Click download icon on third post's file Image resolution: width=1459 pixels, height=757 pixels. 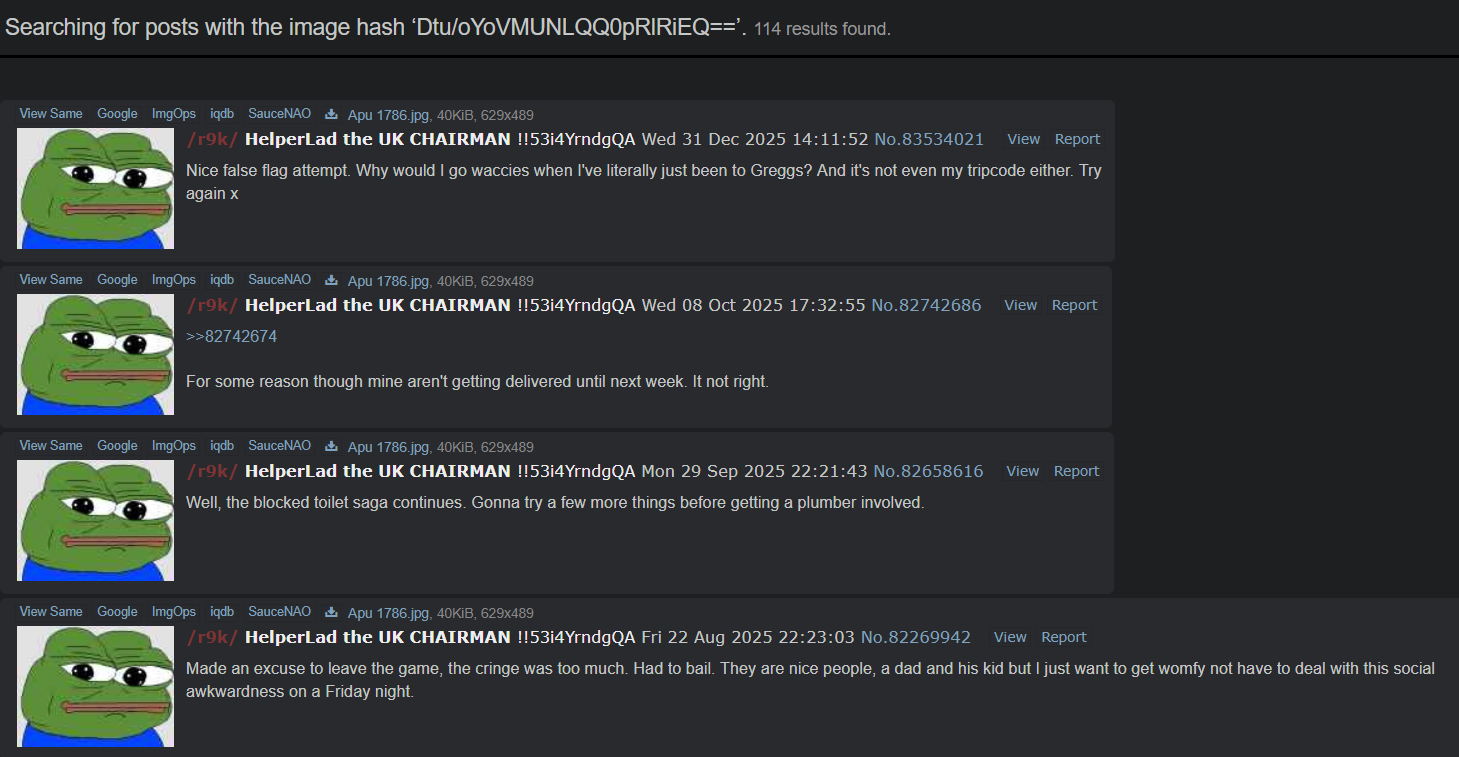tap(331, 446)
